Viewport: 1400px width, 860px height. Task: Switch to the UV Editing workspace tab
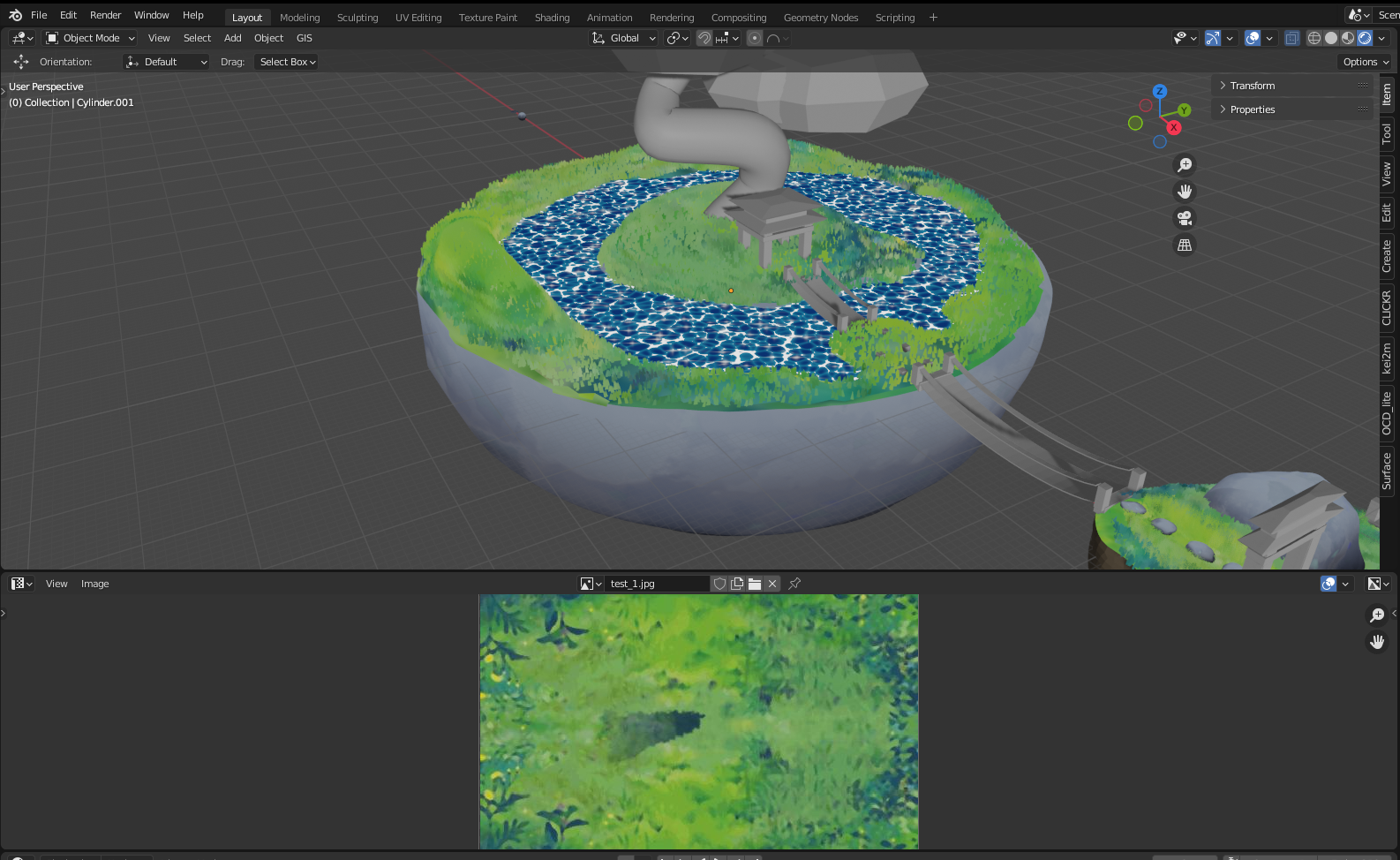pos(418,18)
